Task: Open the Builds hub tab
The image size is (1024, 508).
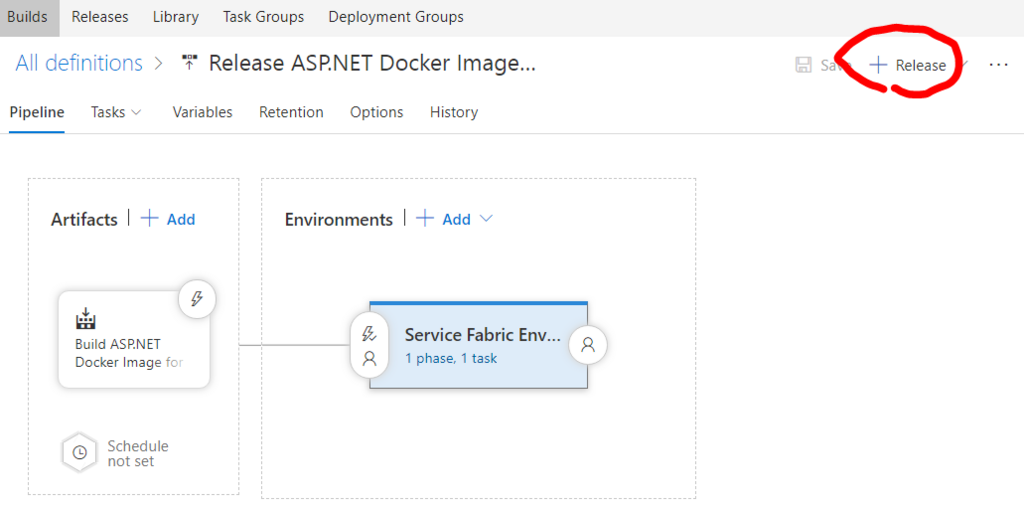Action: tap(27, 17)
